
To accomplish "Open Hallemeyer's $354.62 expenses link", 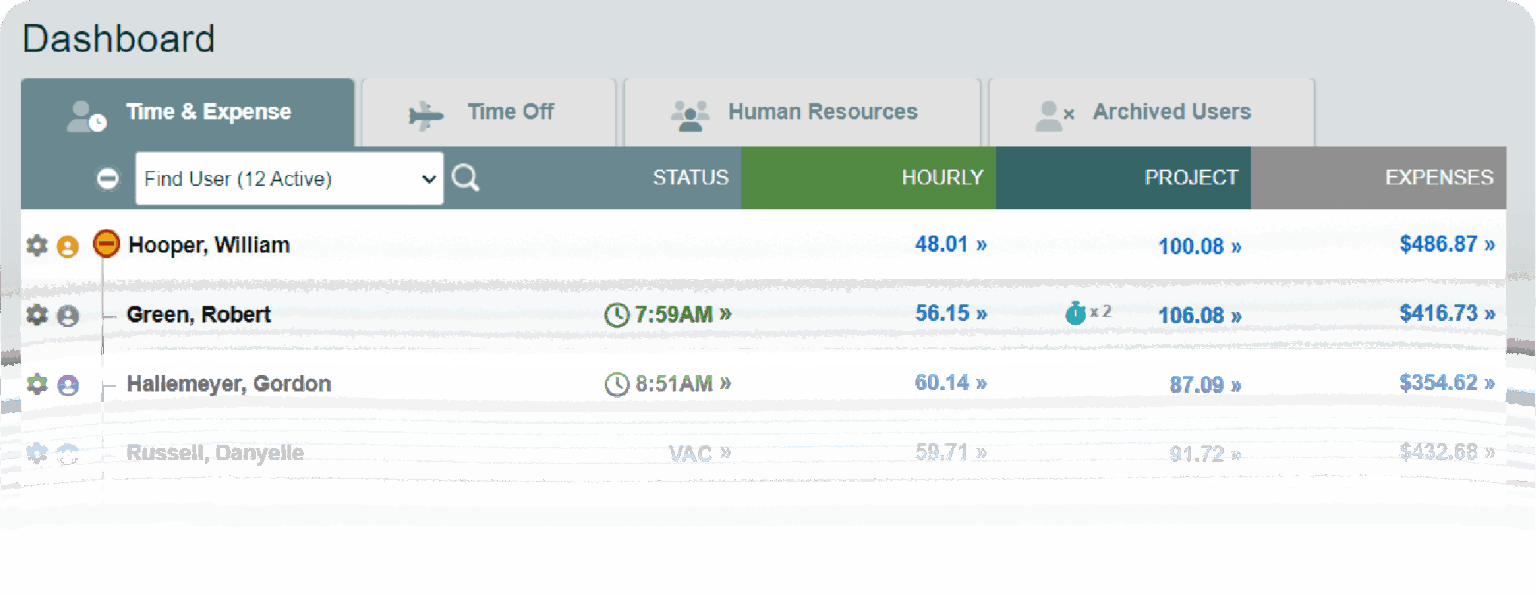I will [x=1446, y=383].
